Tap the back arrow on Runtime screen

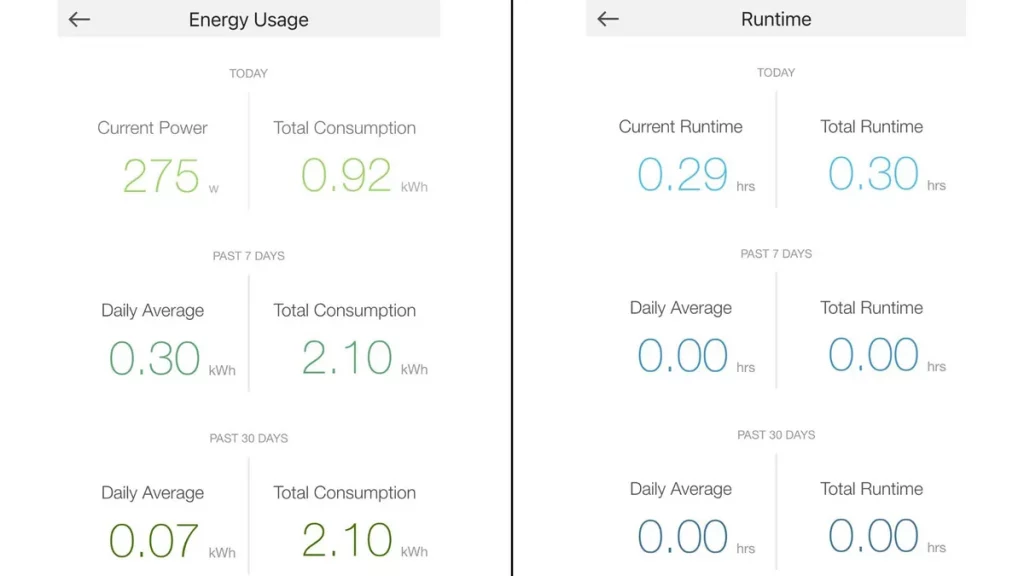tap(608, 19)
